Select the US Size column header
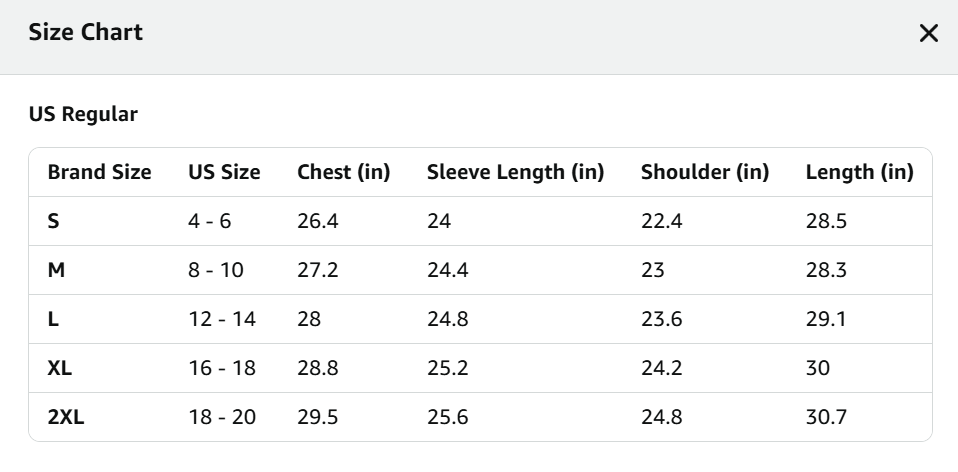958x472 pixels. point(224,172)
